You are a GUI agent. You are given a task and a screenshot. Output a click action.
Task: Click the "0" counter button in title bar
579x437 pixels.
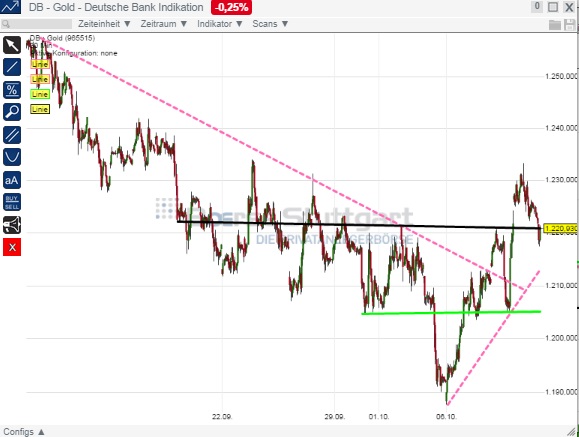pos(537,6)
